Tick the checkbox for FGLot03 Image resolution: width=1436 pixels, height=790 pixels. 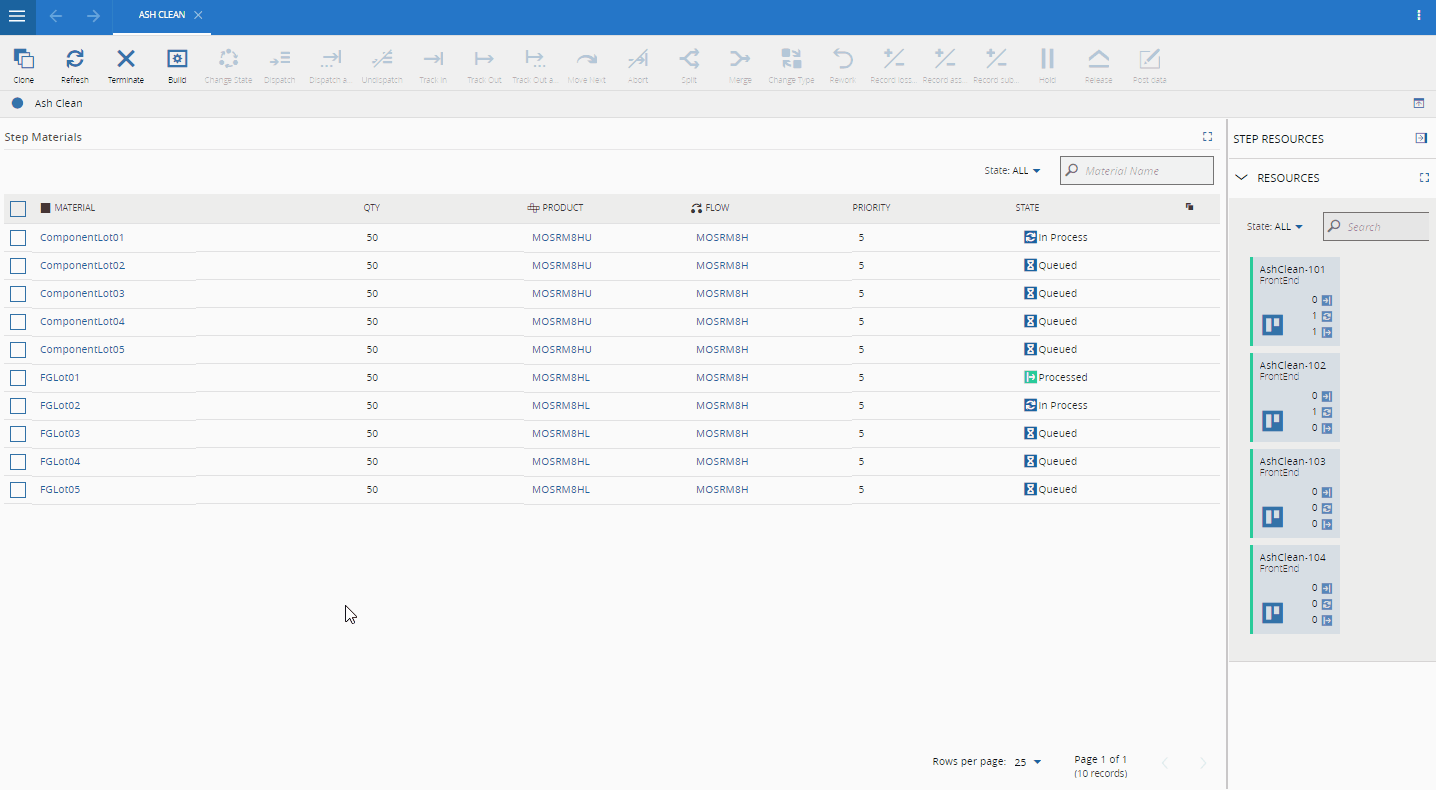click(18, 434)
